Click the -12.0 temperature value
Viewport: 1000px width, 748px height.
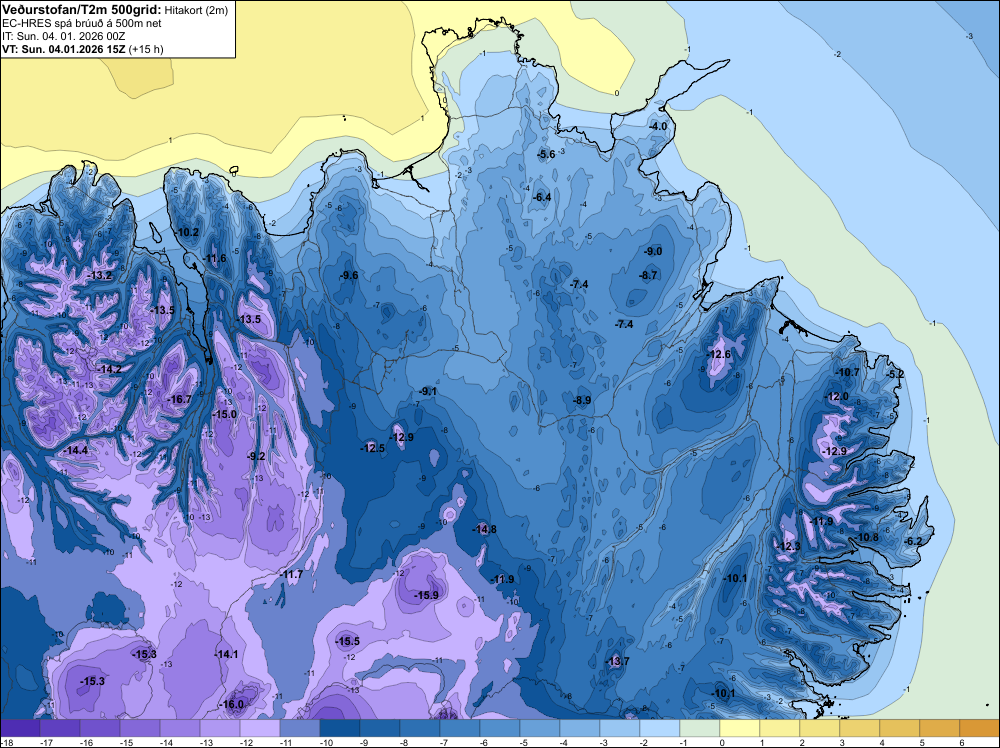[836, 396]
